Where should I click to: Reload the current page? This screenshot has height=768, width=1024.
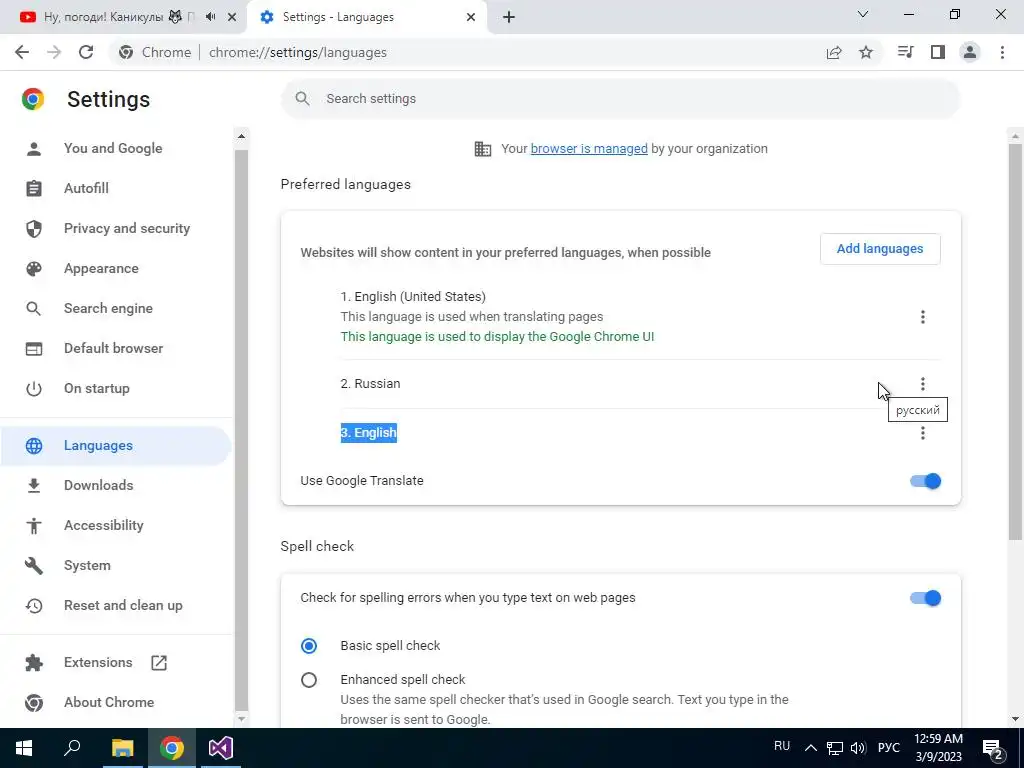pyautogui.click(x=86, y=52)
